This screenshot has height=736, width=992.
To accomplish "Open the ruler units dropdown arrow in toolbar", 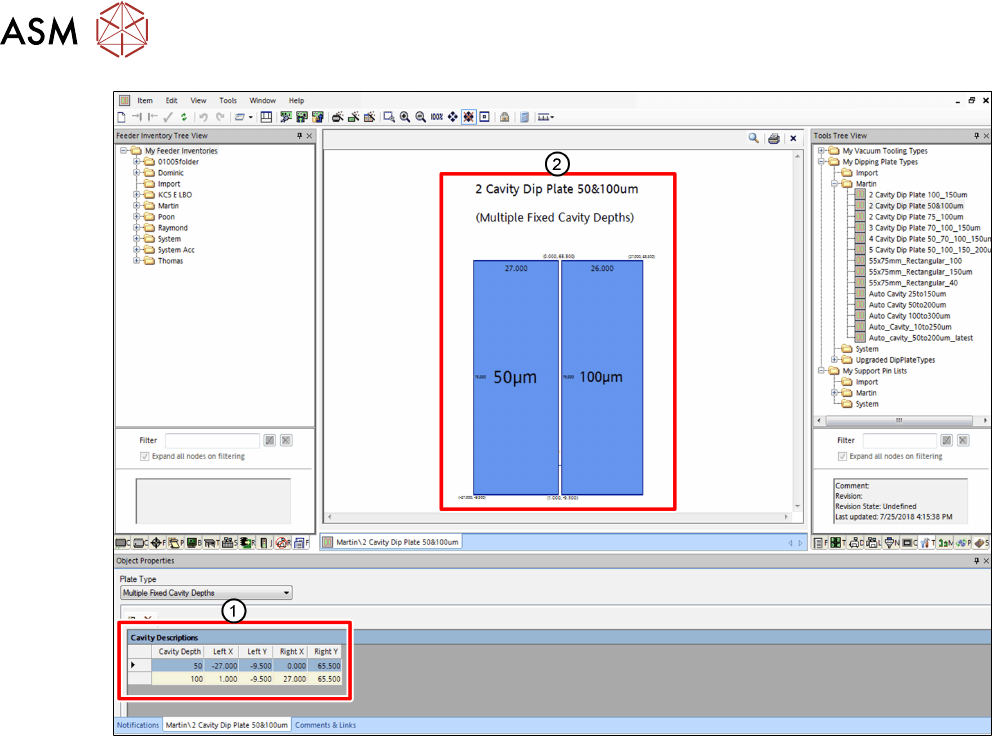I will [552, 117].
